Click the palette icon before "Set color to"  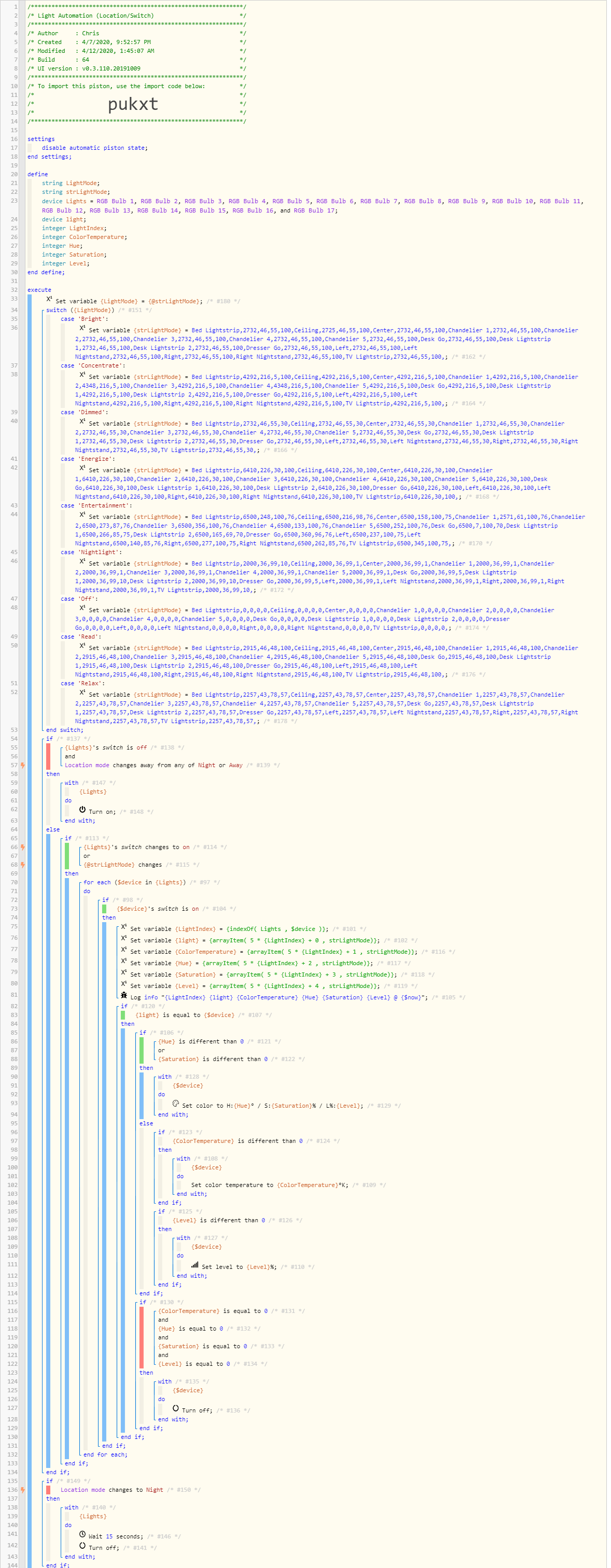[175, 1104]
